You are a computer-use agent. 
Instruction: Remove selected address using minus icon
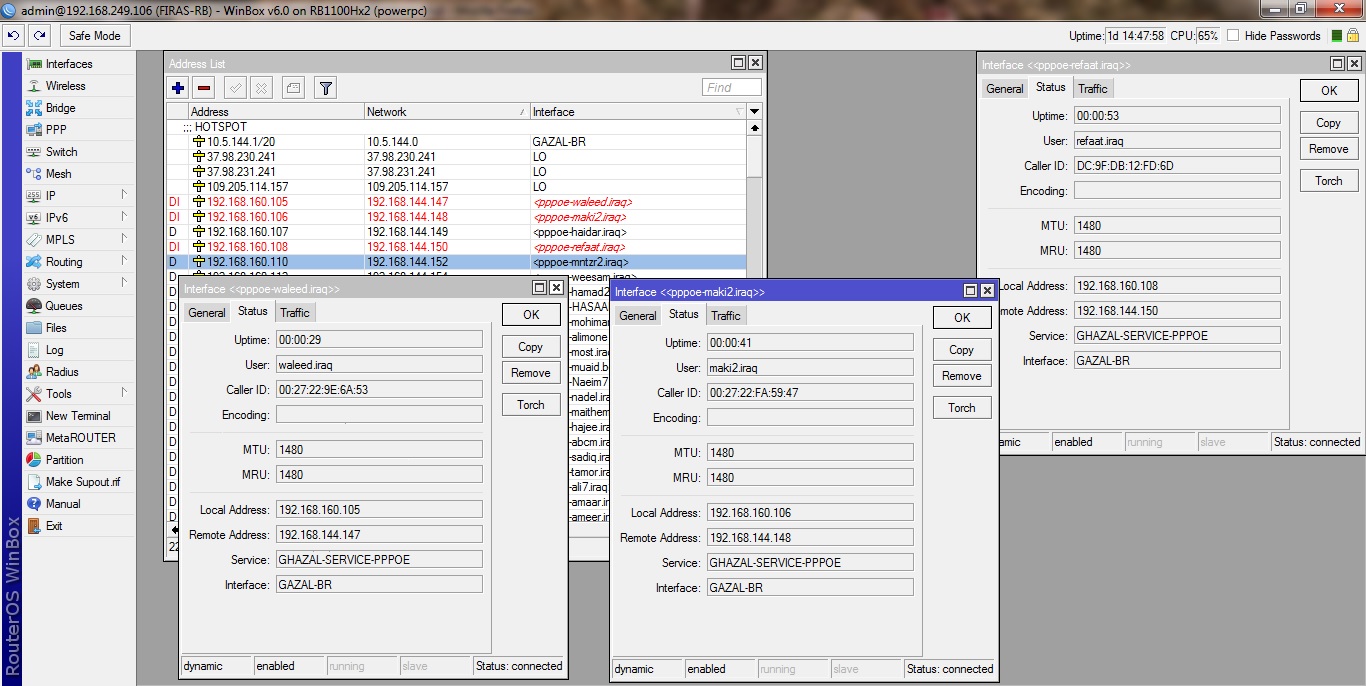(204, 88)
